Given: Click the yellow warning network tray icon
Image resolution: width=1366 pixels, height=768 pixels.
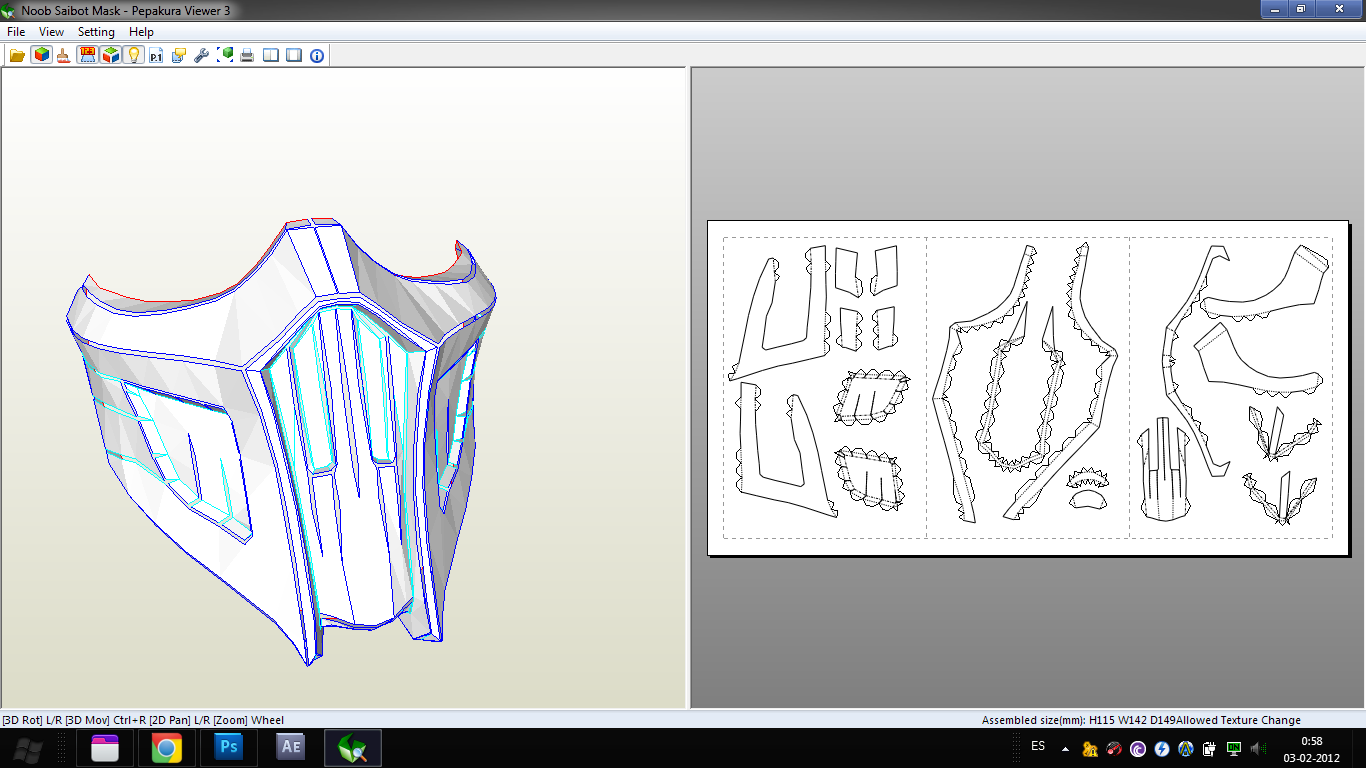Looking at the screenshot, I should tap(1090, 748).
